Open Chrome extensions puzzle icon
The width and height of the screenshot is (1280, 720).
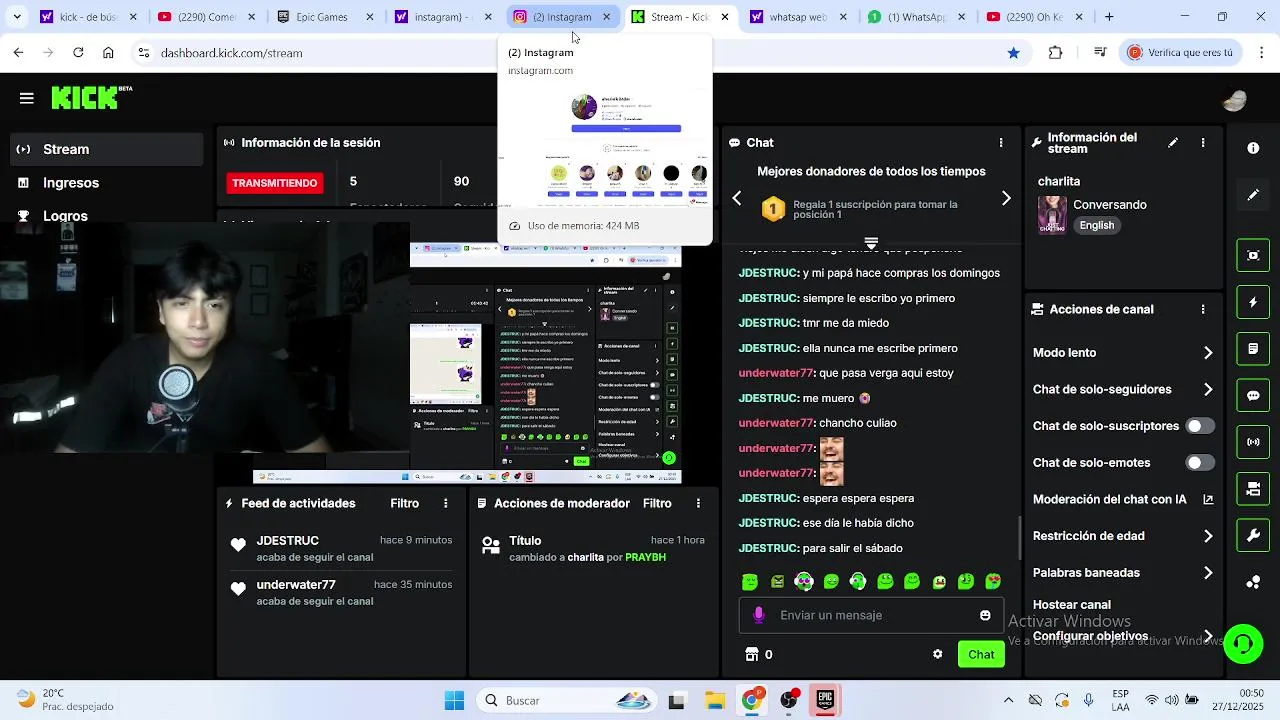click(x=1055, y=53)
